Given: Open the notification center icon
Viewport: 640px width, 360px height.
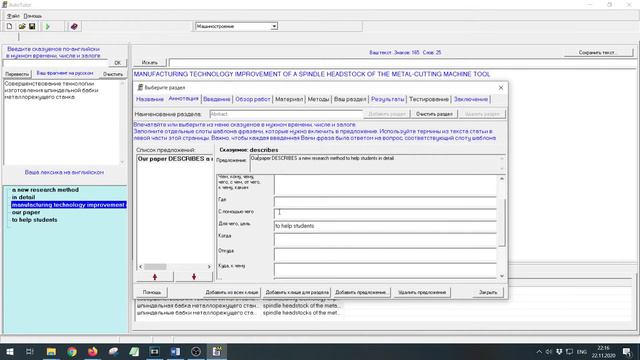Looking at the screenshot, I should click(627, 351).
